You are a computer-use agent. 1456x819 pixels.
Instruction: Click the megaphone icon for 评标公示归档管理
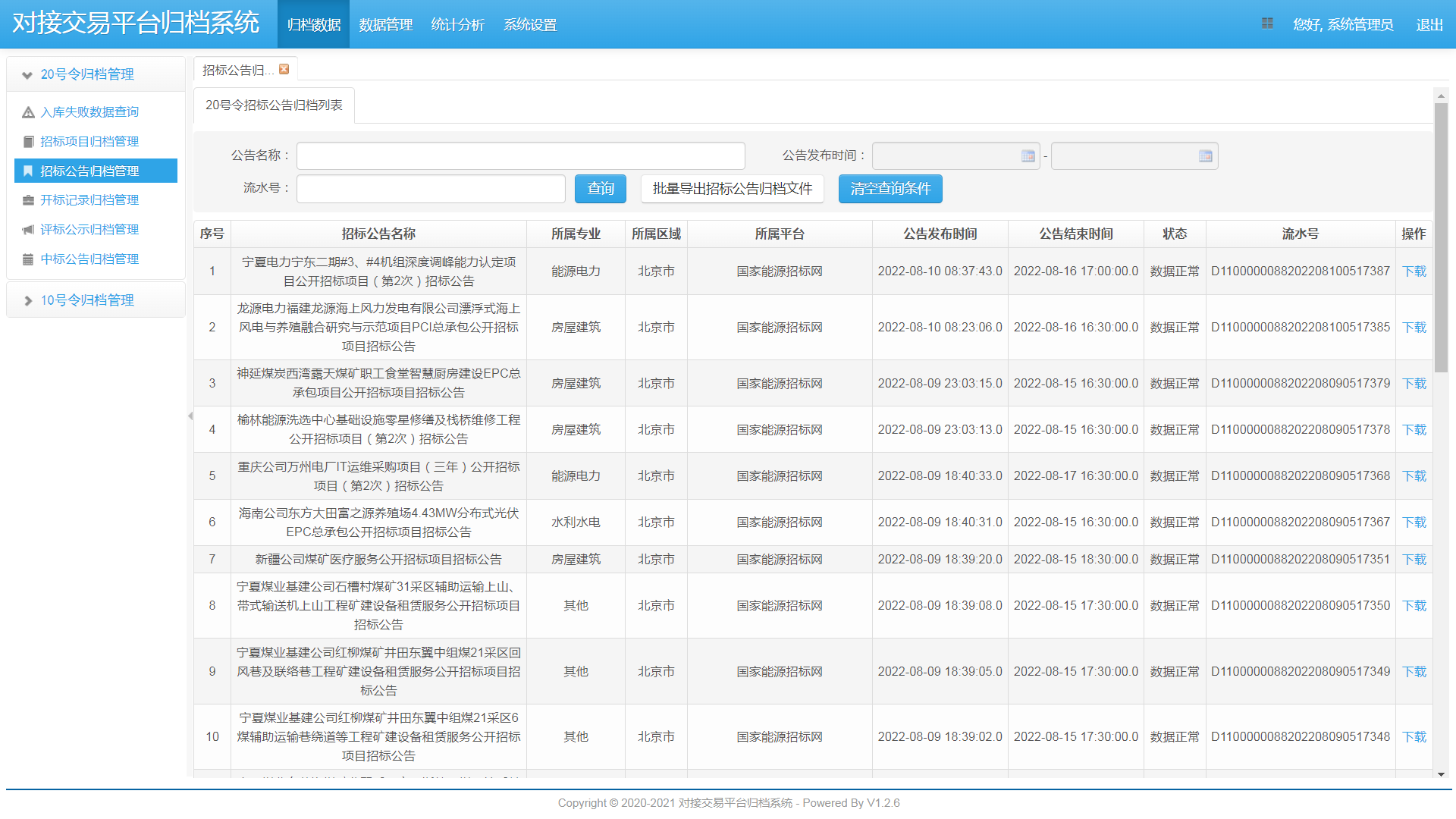pyautogui.click(x=28, y=230)
